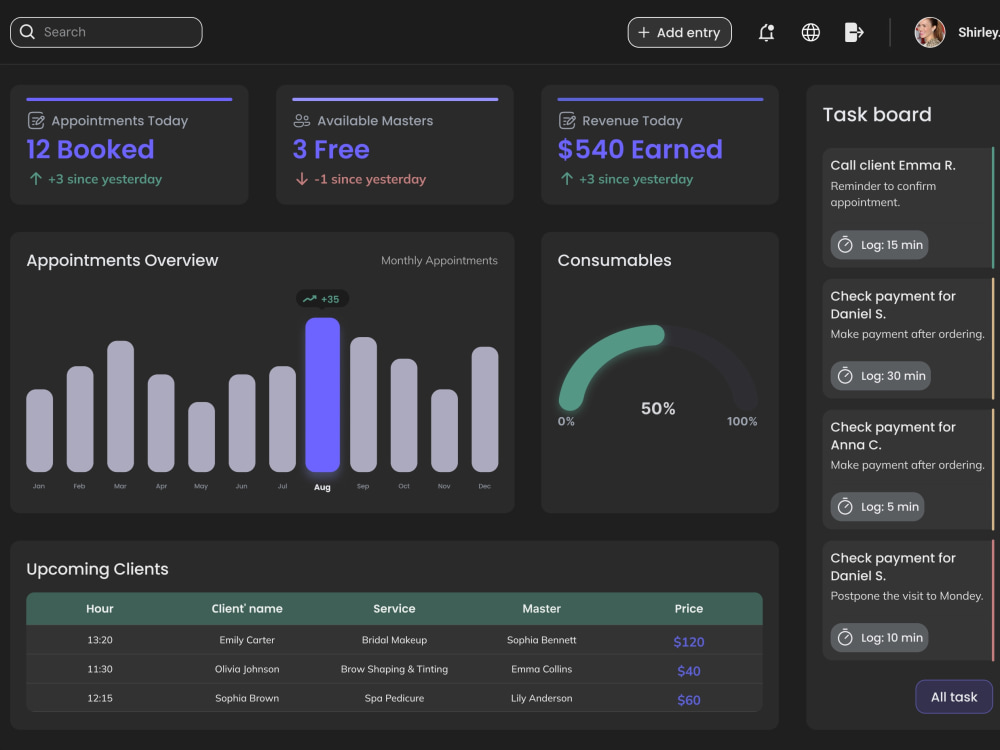
Task: Open the Call client Emma R. task
Action: (x=908, y=208)
